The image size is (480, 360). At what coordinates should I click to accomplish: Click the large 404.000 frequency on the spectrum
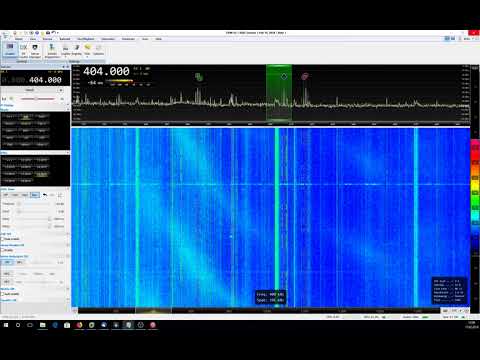(106, 71)
